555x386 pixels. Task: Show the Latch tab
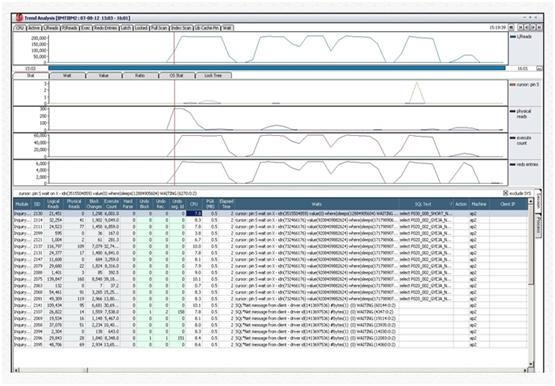click(x=126, y=28)
